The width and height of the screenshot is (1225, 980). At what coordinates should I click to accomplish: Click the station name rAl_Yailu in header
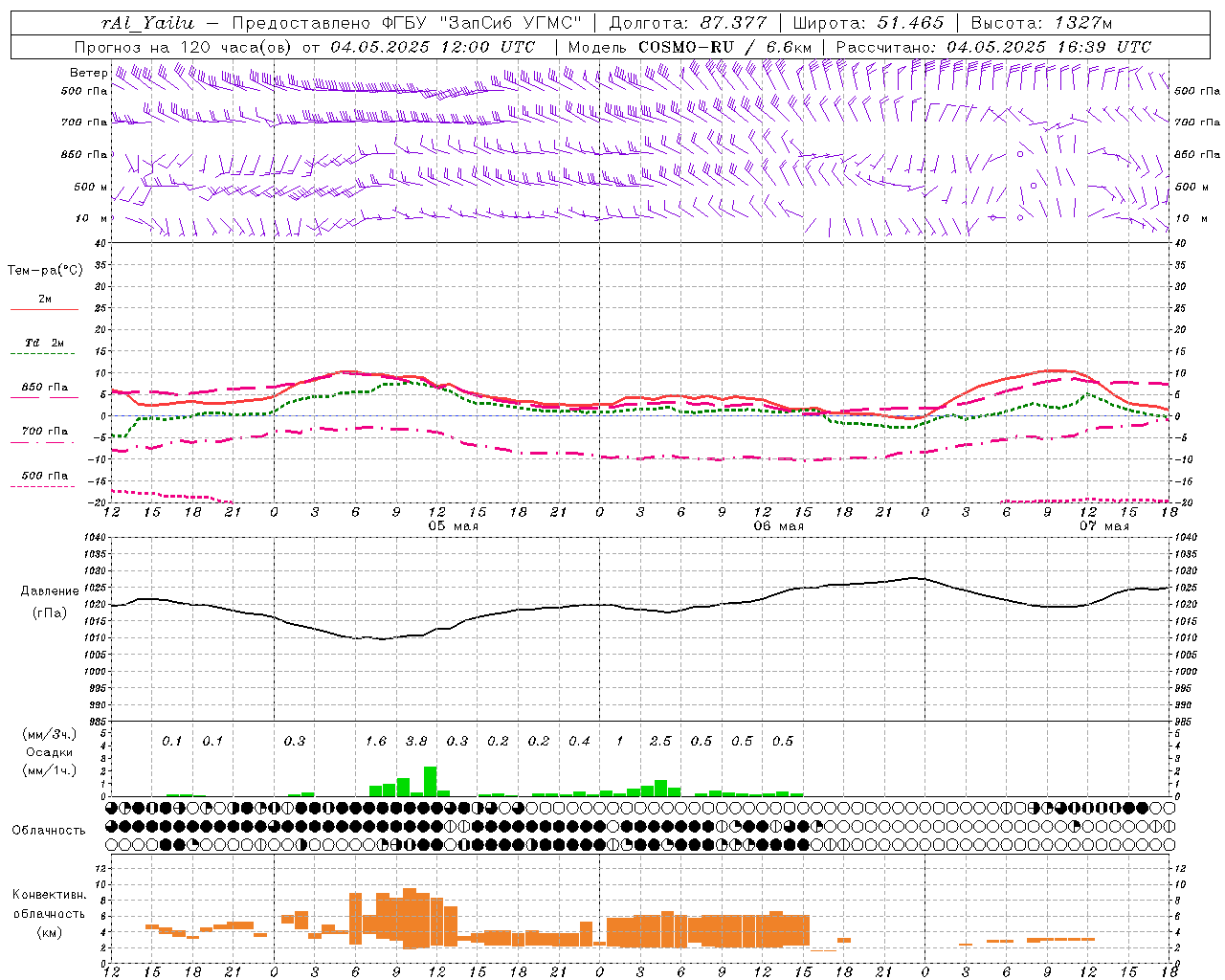pos(147,23)
